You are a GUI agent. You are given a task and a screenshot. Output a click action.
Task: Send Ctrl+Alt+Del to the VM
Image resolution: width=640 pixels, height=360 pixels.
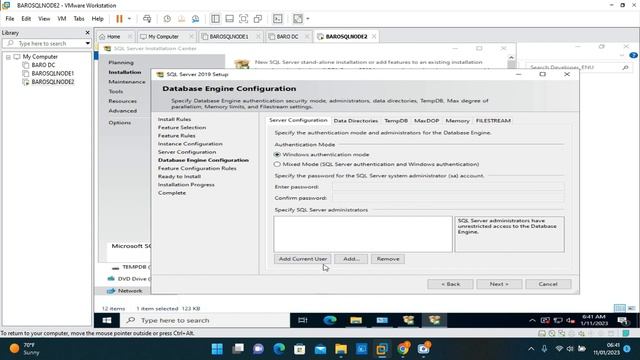[x=147, y=19]
